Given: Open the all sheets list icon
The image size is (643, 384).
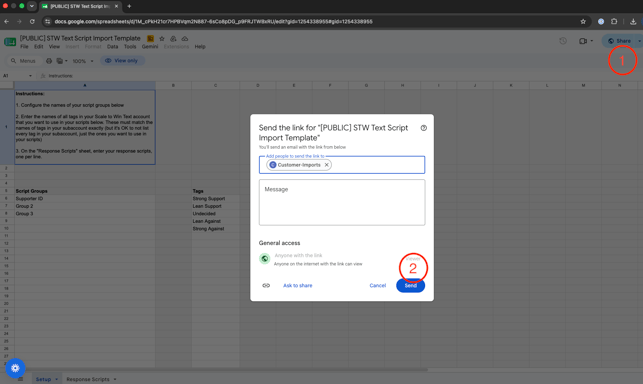Looking at the screenshot, I should click(21, 379).
